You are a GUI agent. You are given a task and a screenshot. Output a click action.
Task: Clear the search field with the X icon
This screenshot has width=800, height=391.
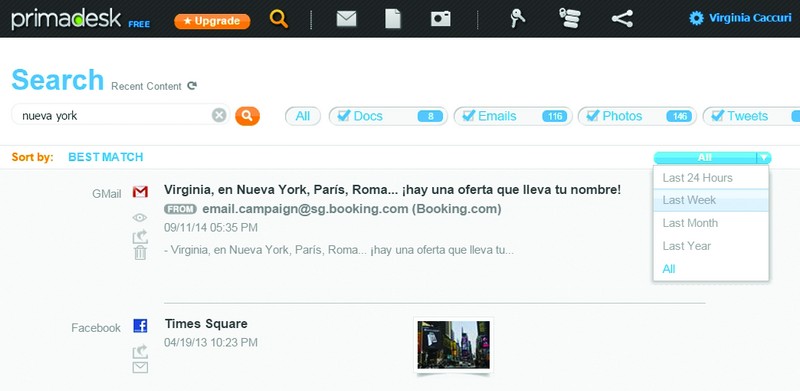click(219, 116)
